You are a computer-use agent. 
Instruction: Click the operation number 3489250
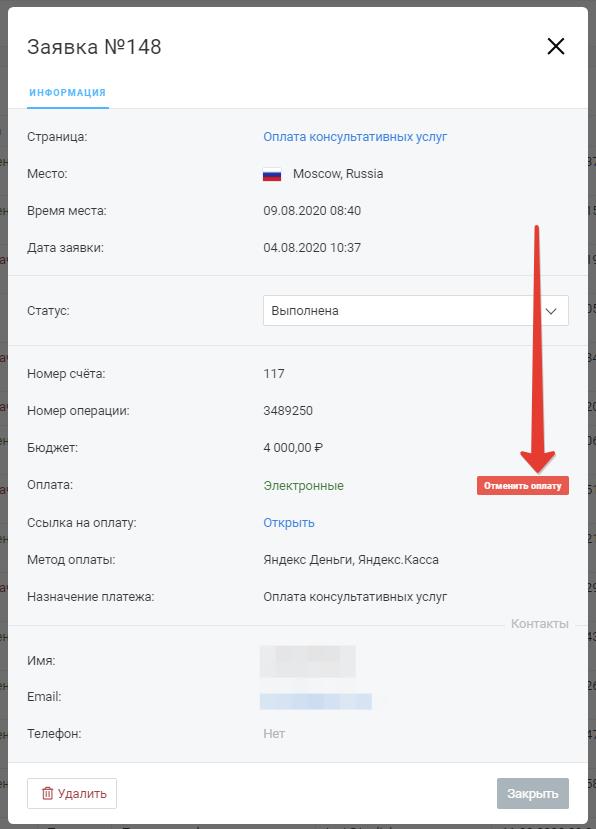click(x=288, y=411)
